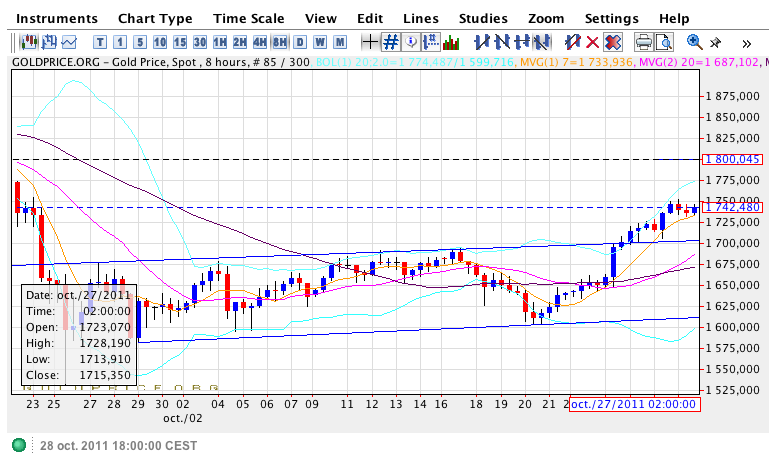Image resolution: width=781 pixels, height=462 pixels.
Task: Print the chart with printer icon
Action: [x=644, y=42]
